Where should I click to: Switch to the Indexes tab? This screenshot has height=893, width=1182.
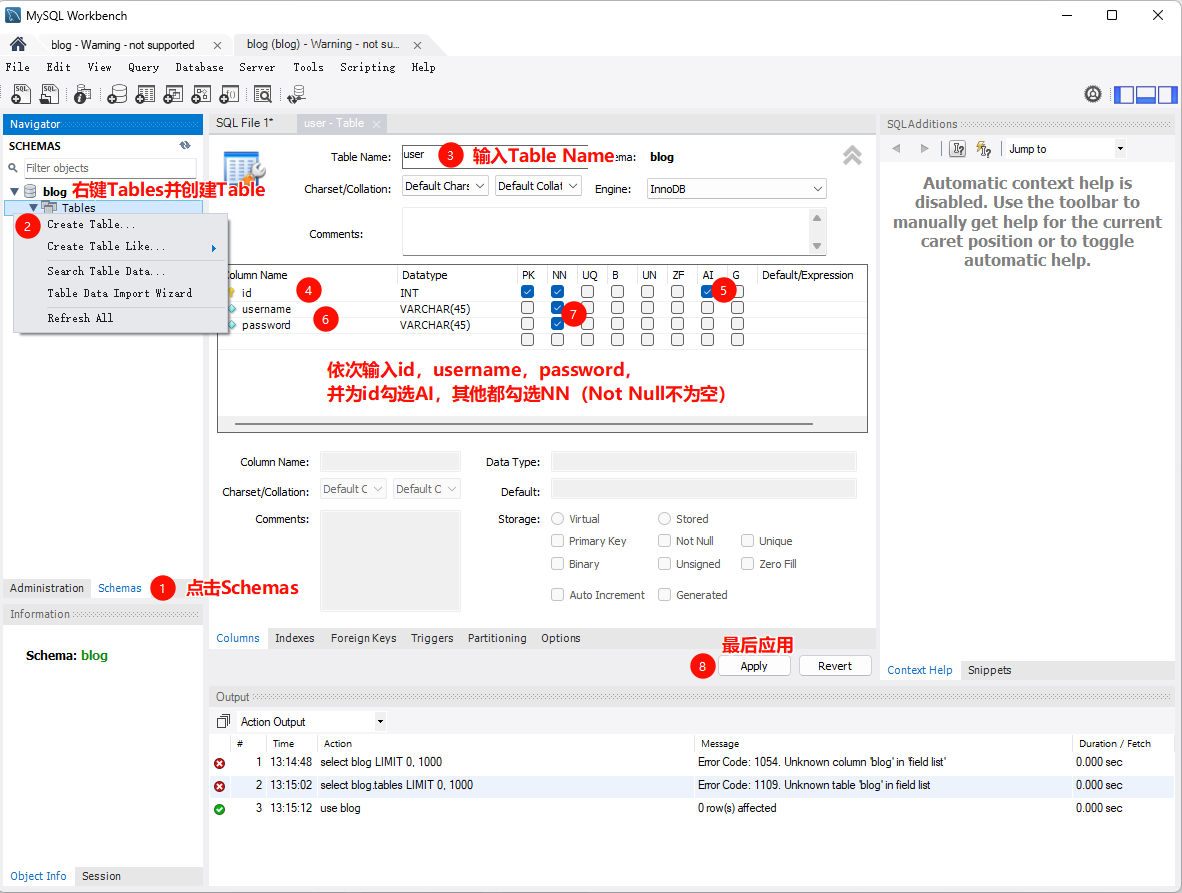tap(294, 638)
